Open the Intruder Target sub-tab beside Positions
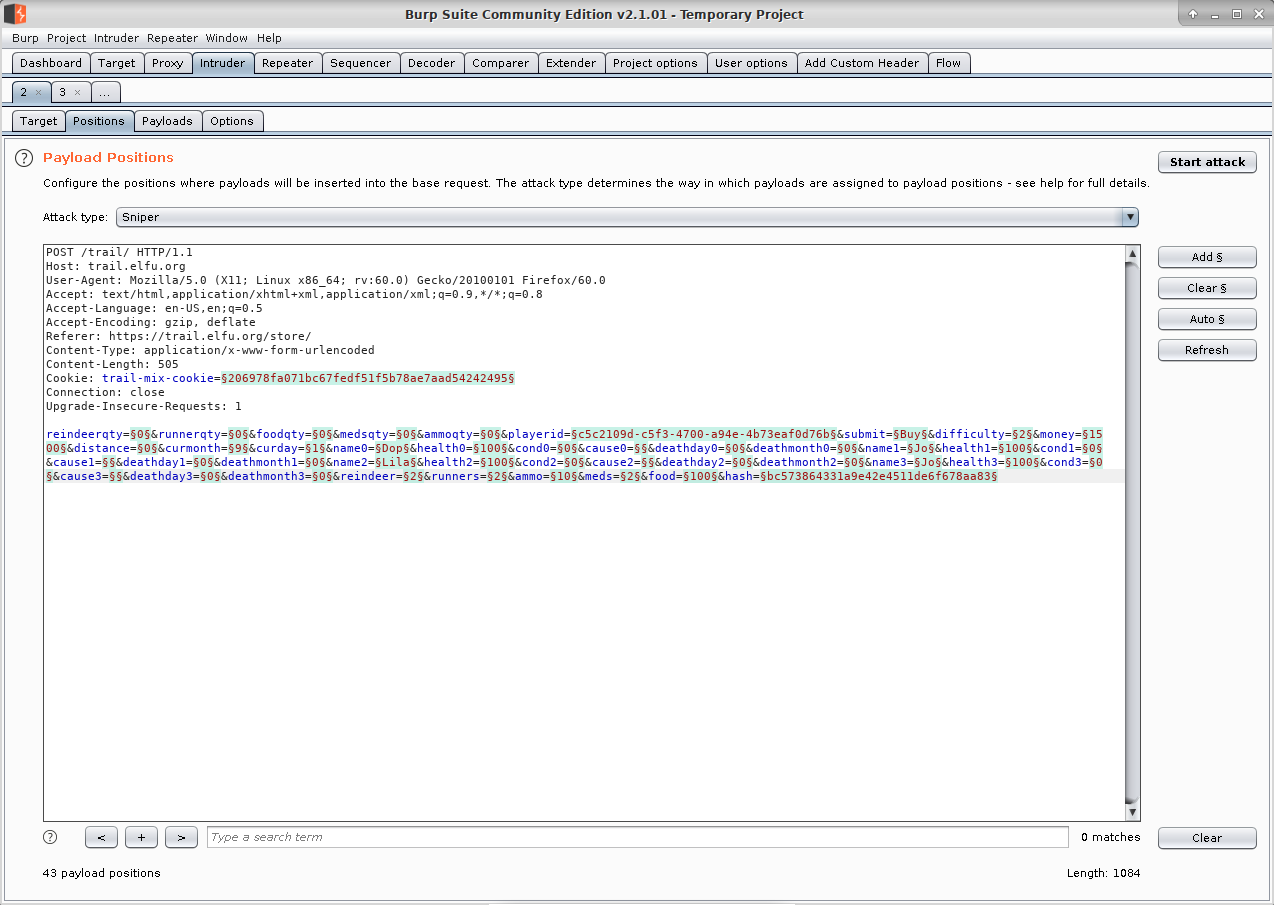 (39, 121)
